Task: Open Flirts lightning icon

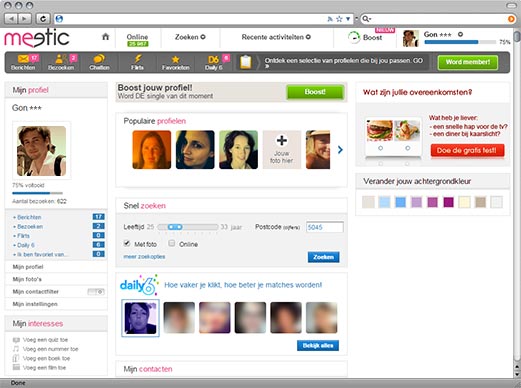Action: pyautogui.click(x=138, y=59)
